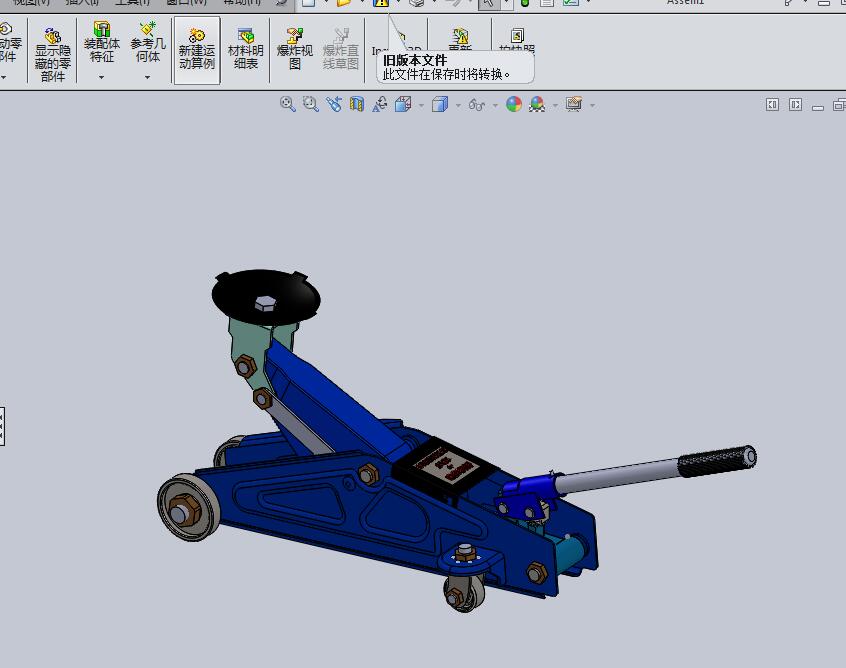Viewport: 846px width, 668px height.
Task: Click the yellow old-version warning icon
Action: [381, 3]
